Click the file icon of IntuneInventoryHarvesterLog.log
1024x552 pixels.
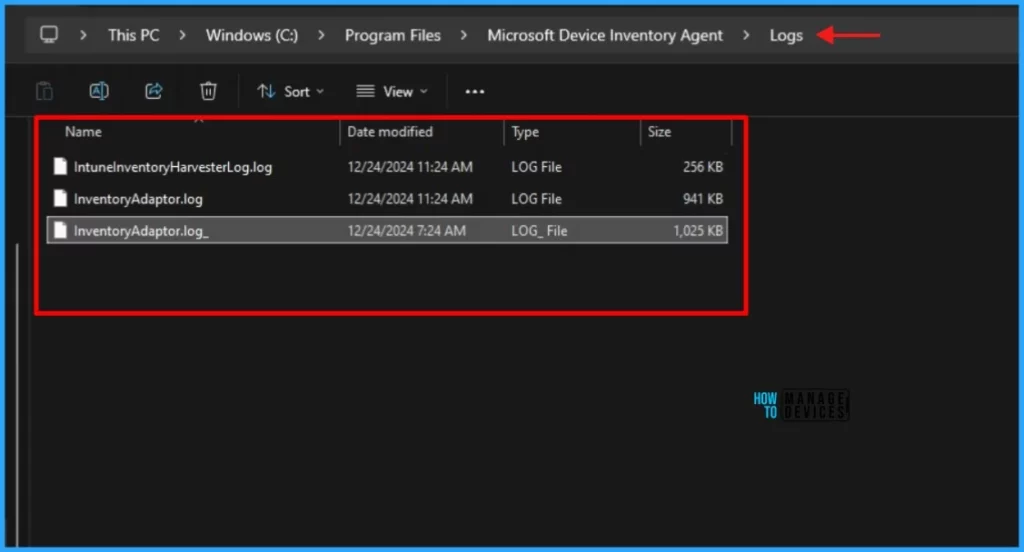(x=60, y=167)
